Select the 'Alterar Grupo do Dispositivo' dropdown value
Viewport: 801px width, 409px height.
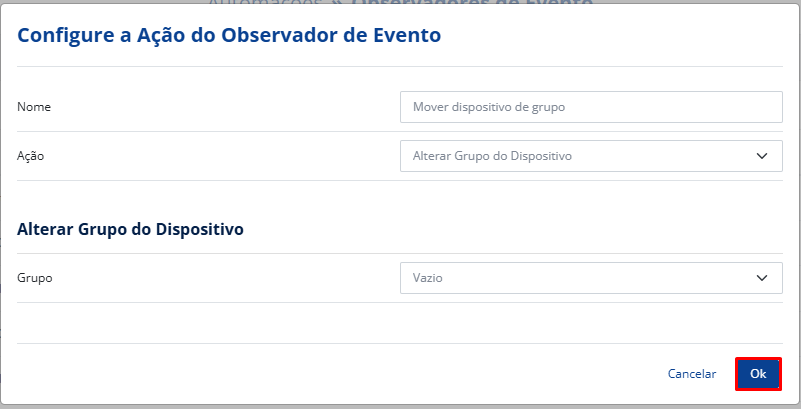(492, 156)
